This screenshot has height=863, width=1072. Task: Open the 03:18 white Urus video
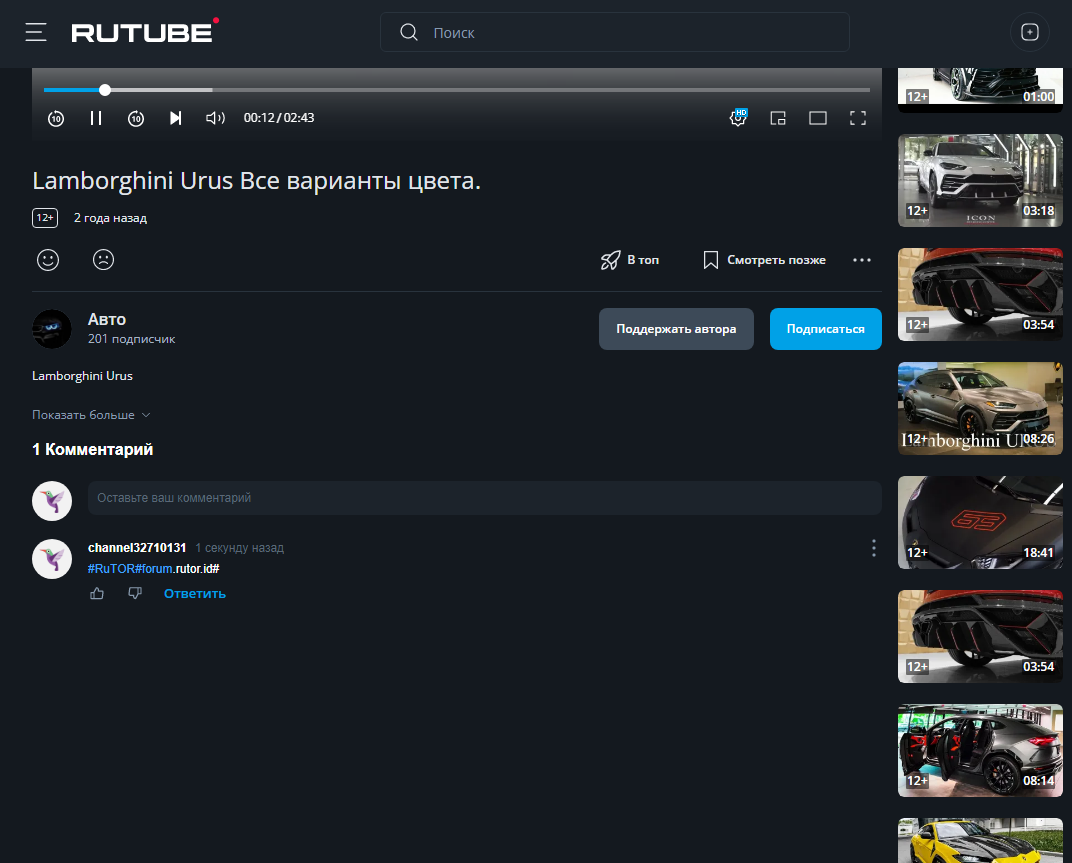click(x=980, y=181)
